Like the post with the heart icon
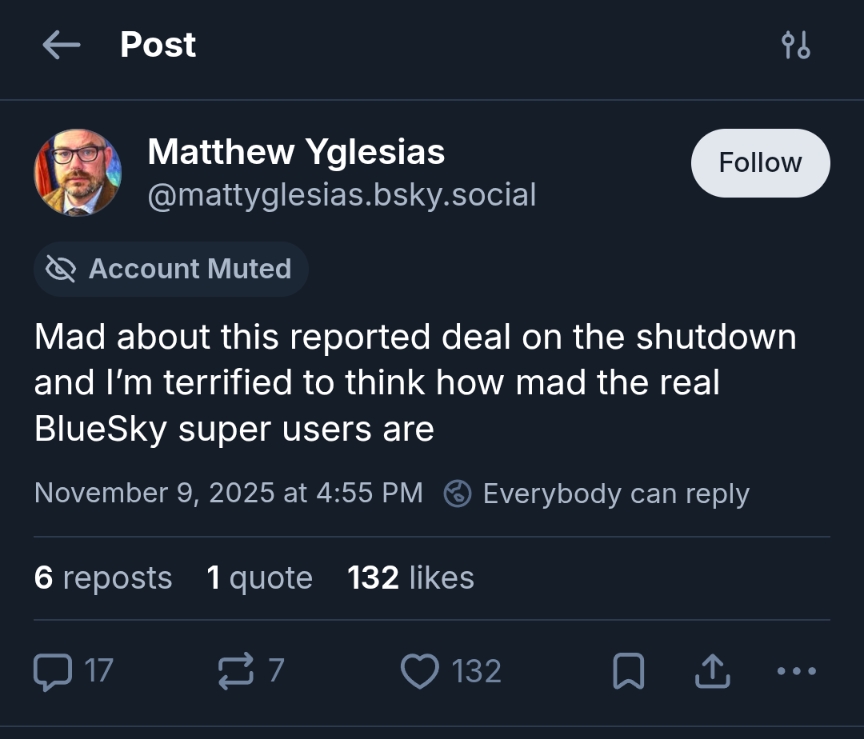The width and height of the screenshot is (864, 739). tap(419, 671)
